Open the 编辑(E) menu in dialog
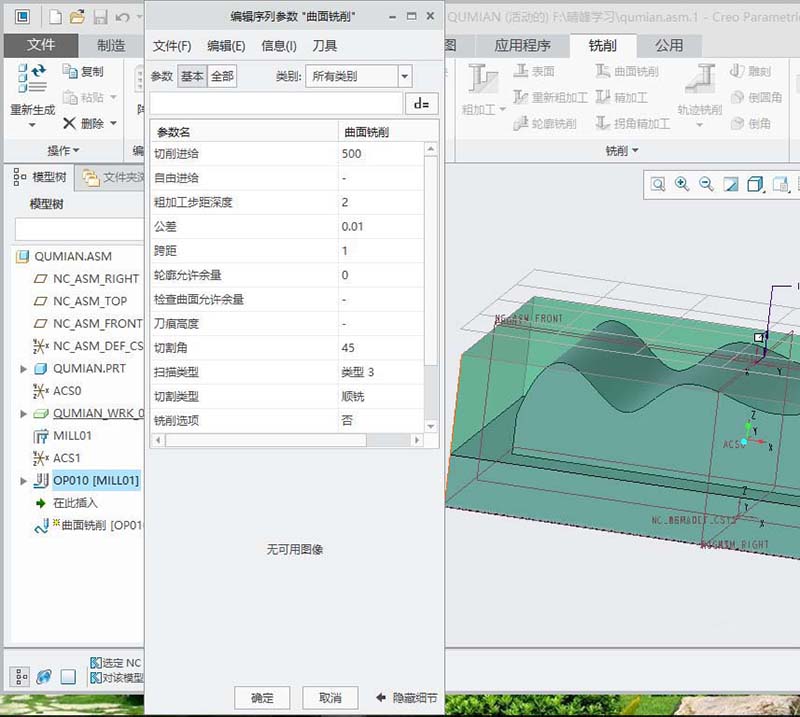 (x=226, y=46)
